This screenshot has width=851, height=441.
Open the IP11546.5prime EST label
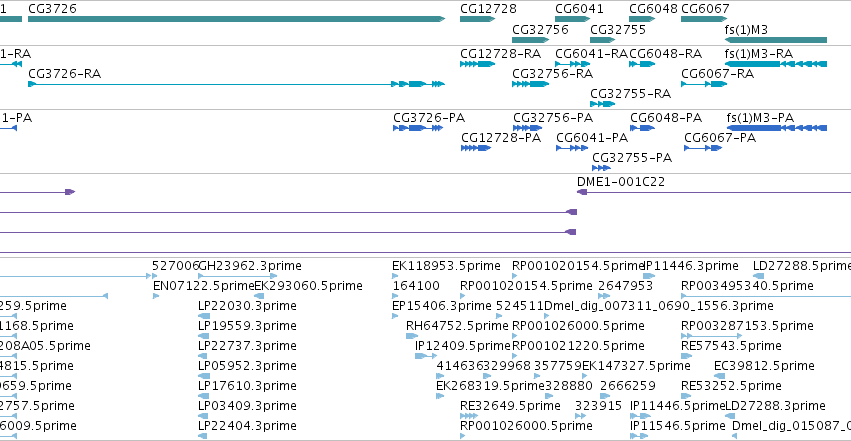tap(678, 426)
